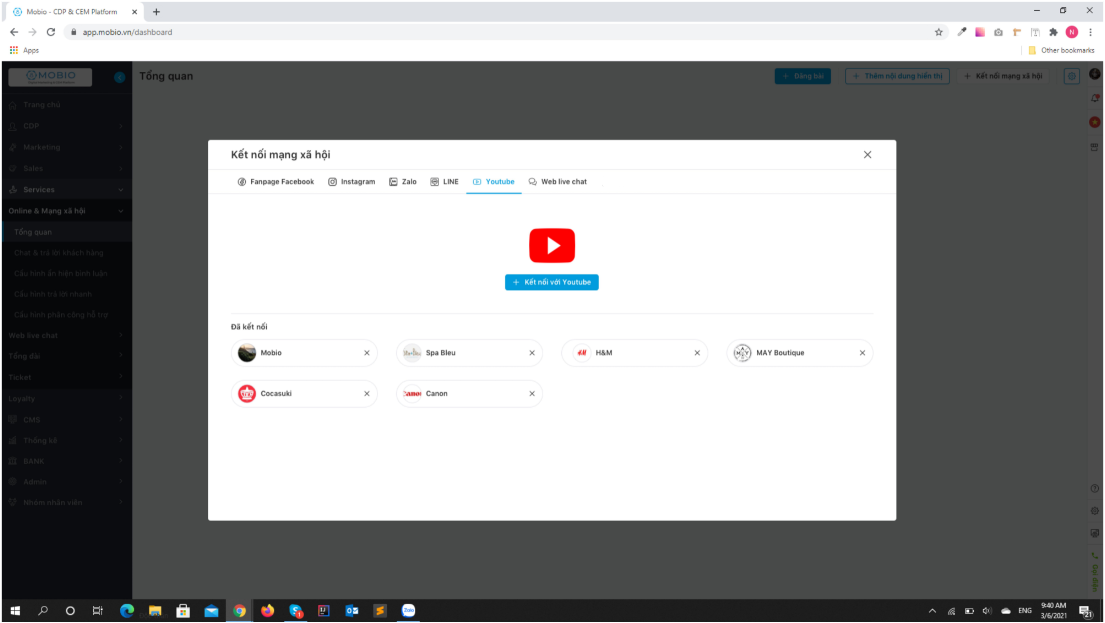Open Windows Start menu

click(15, 611)
